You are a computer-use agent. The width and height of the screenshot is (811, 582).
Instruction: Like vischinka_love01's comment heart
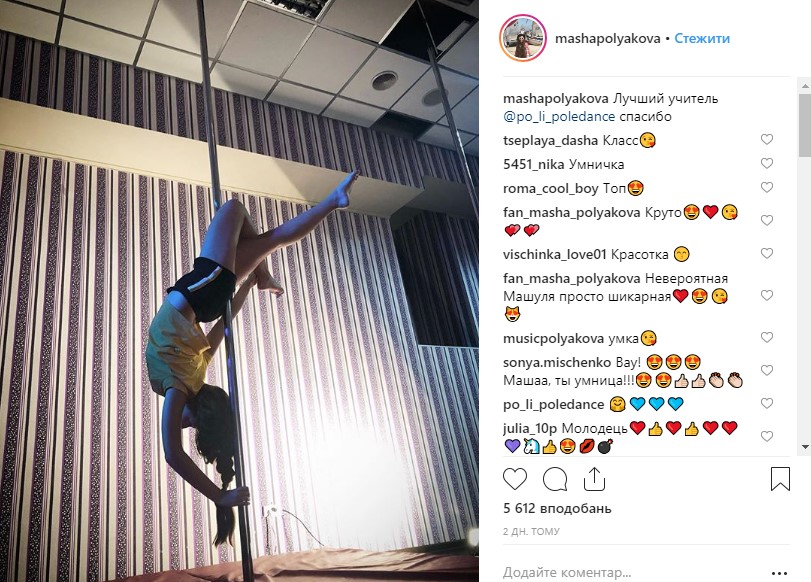[767, 253]
